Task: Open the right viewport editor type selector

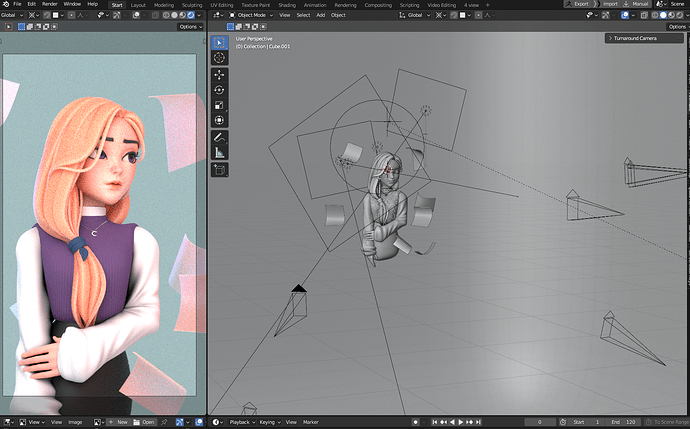Action: point(218,15)
